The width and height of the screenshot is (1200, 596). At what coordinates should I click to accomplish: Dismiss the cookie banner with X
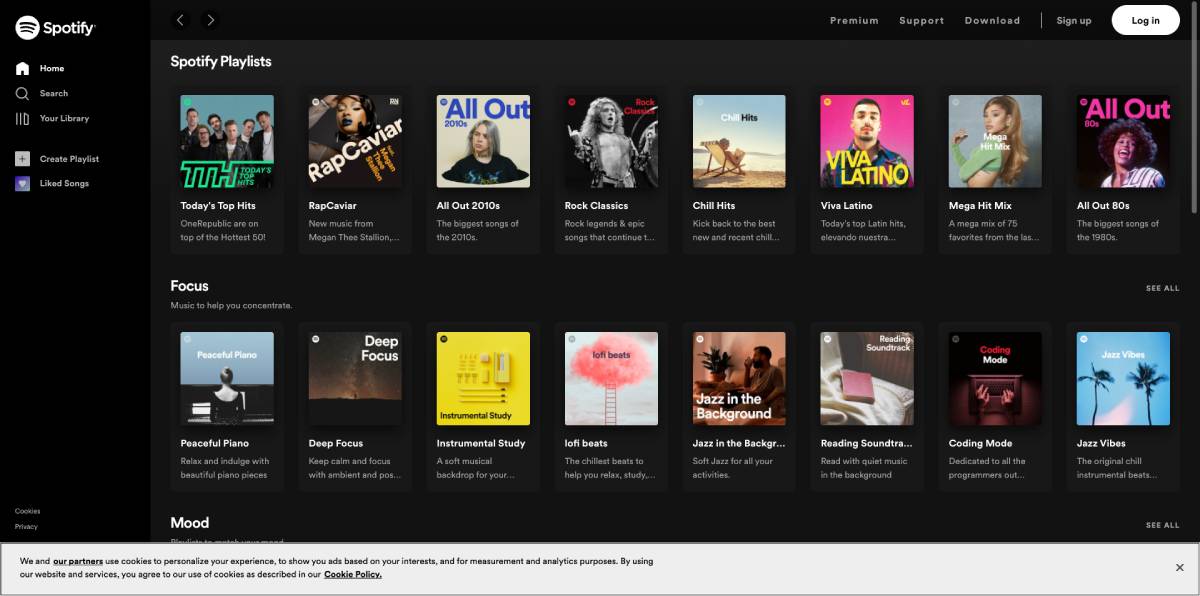point(1180,567)
